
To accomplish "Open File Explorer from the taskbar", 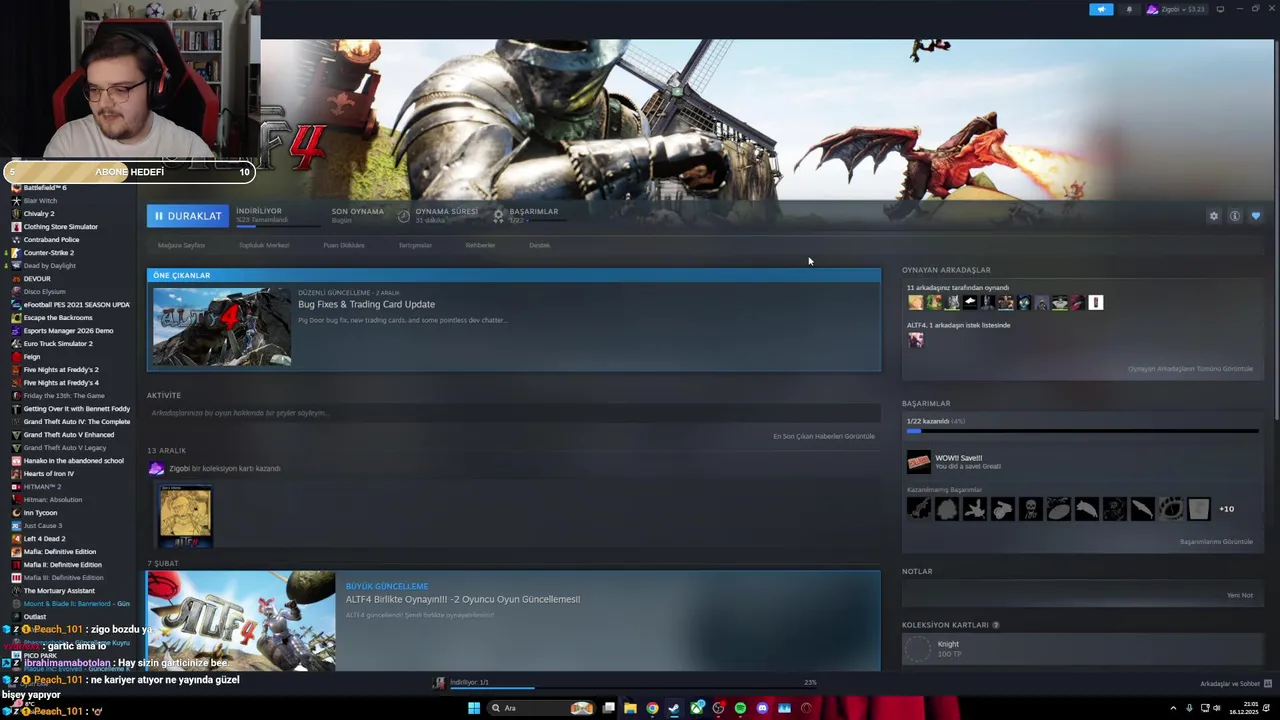I will point(630,708).
